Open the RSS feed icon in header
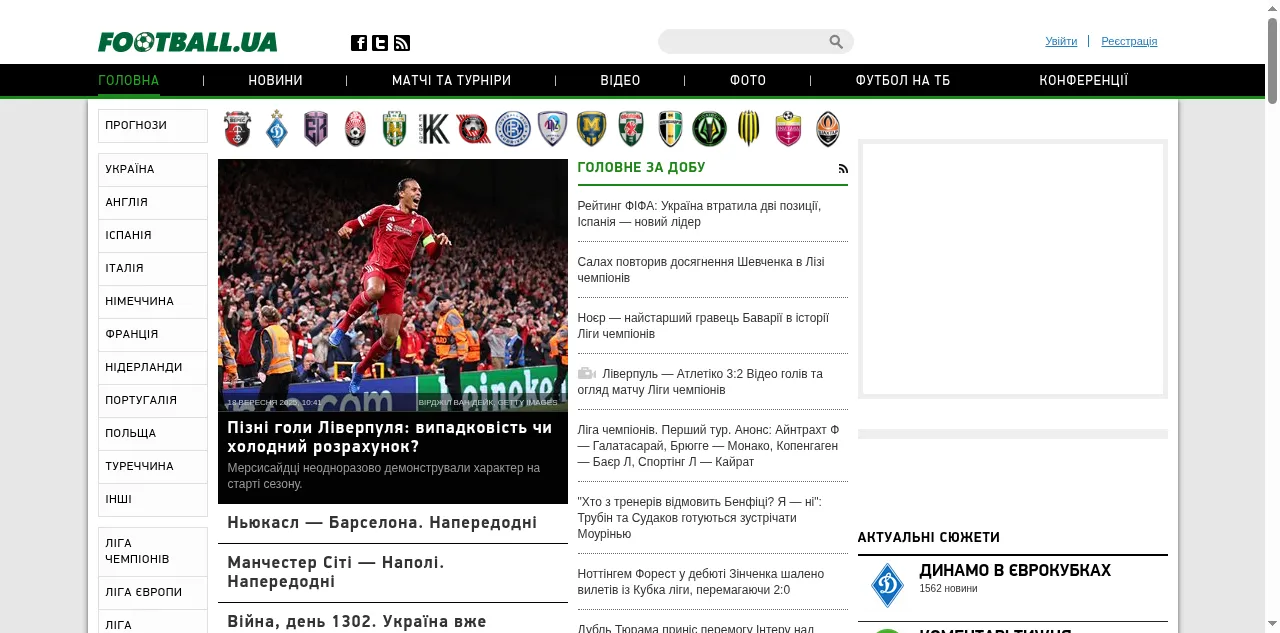Image resolution: width=1280 pixels, height=633 pixels. (402, 43)
